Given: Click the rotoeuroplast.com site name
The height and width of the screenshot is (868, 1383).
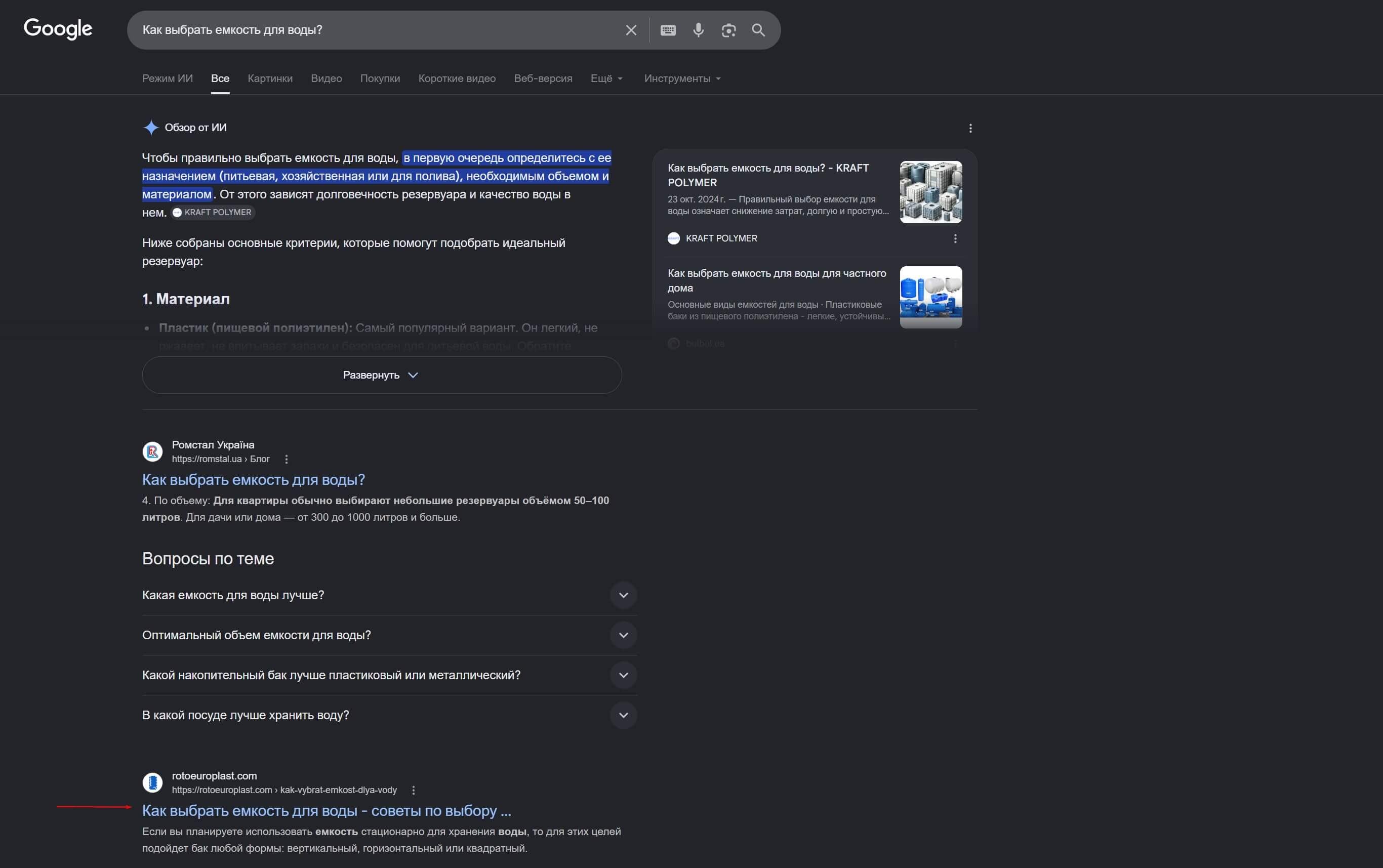Looking at the screenshot, I should pyautogui.click(x=214, y=776).
